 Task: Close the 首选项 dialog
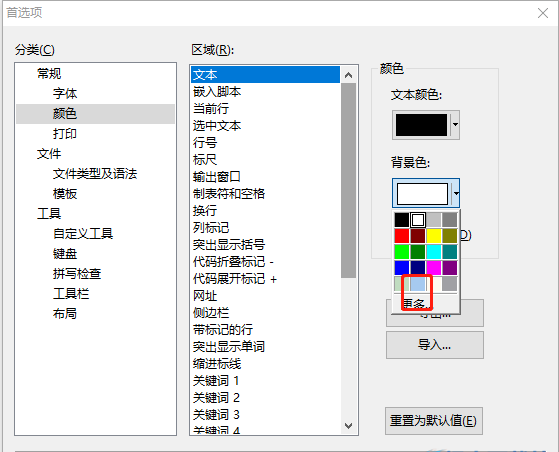[543, 13]
